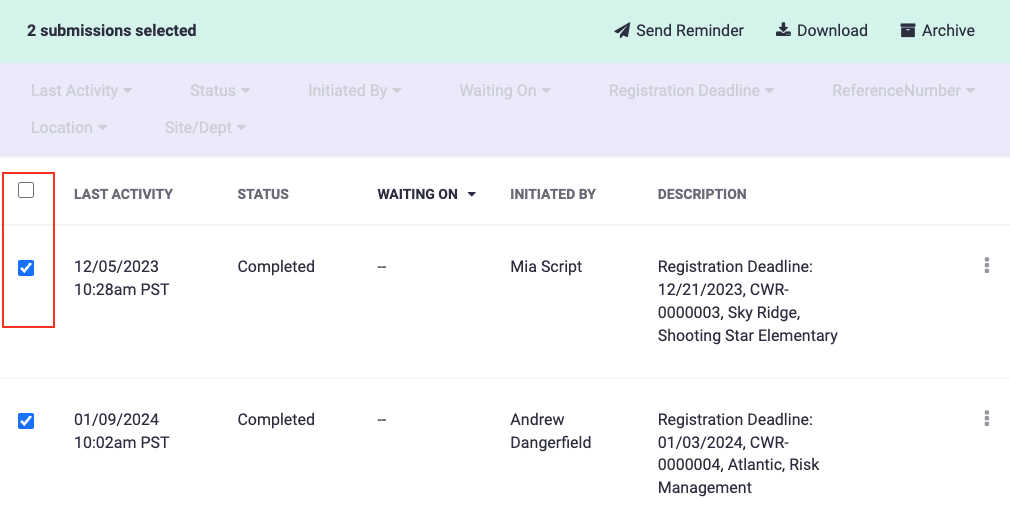Expand the Location filter dropdown
Viewport: 1010px width, 506px height.
click(x=68, y=128)
